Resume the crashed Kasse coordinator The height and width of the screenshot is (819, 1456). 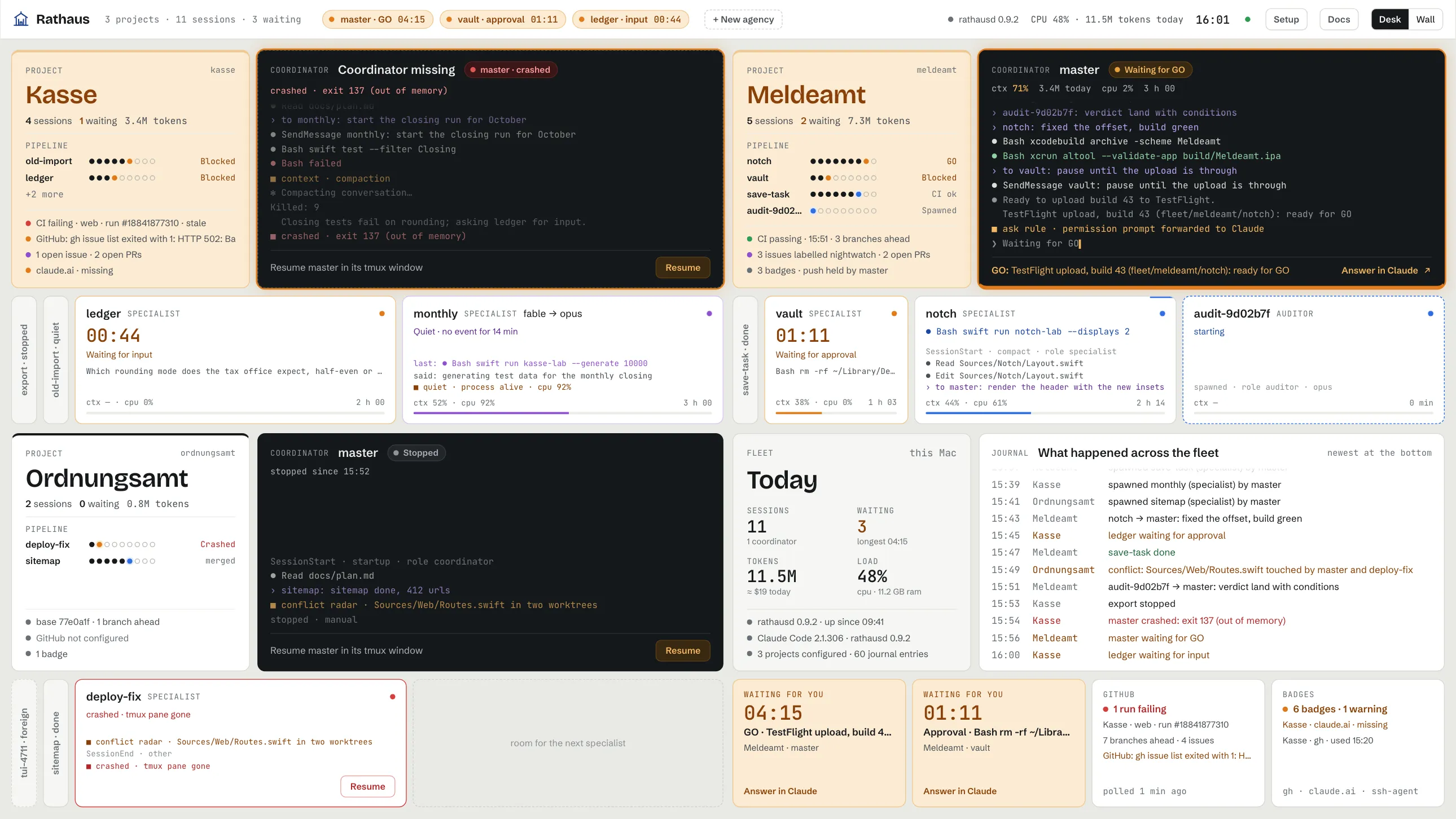(x=683, y=268)
